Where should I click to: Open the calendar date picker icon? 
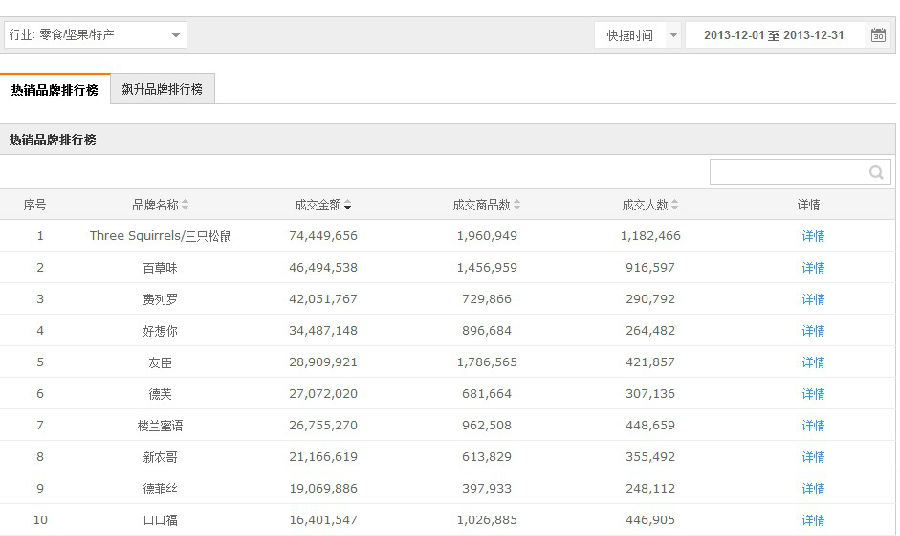click(x=878, y=35)
